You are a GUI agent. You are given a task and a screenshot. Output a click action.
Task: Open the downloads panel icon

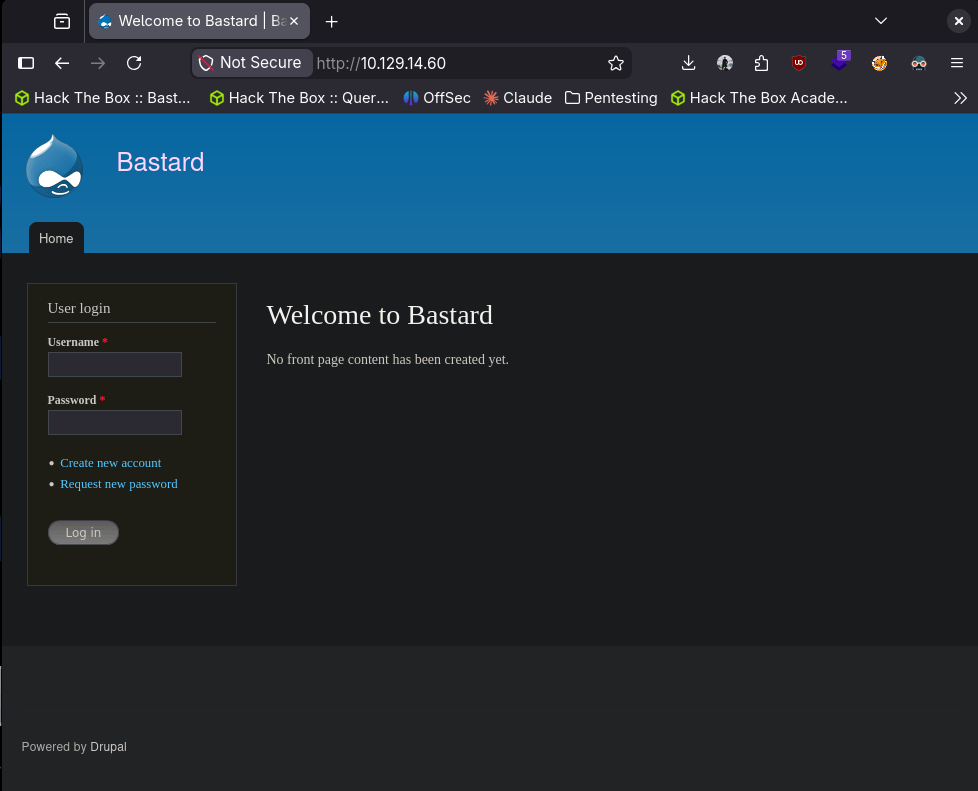688,63
